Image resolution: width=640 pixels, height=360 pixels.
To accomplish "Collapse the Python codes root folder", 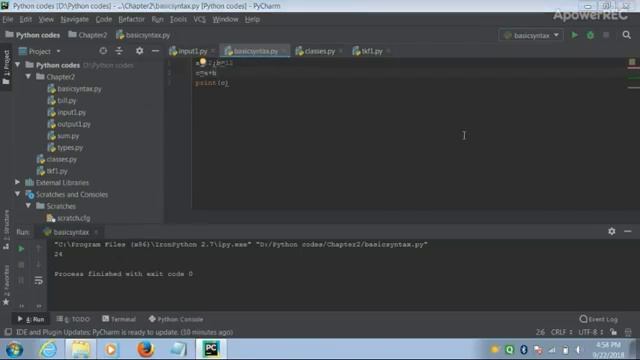I will pos(18,65).
